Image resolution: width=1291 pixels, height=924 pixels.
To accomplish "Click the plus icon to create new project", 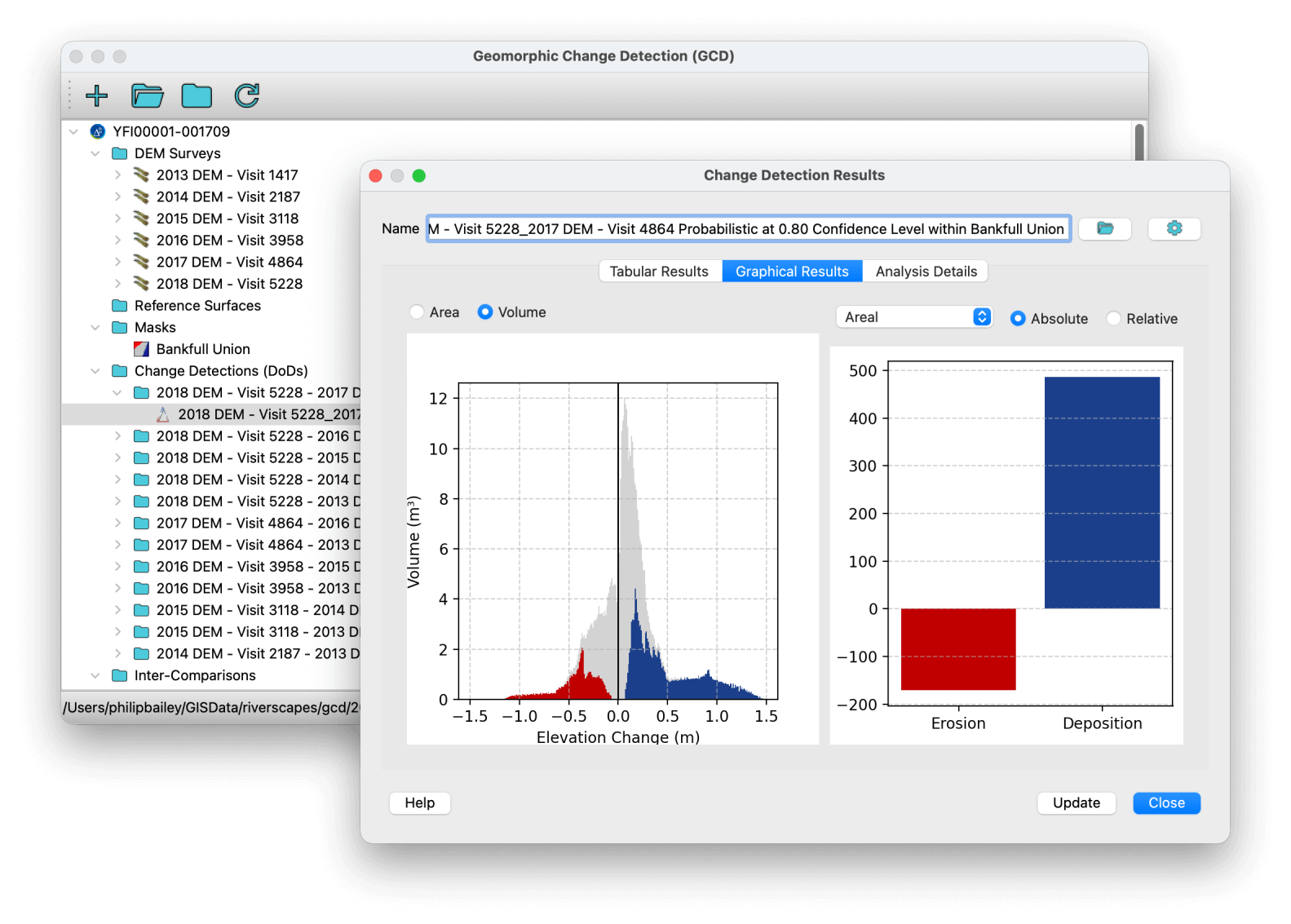I will tap(97, 95).
